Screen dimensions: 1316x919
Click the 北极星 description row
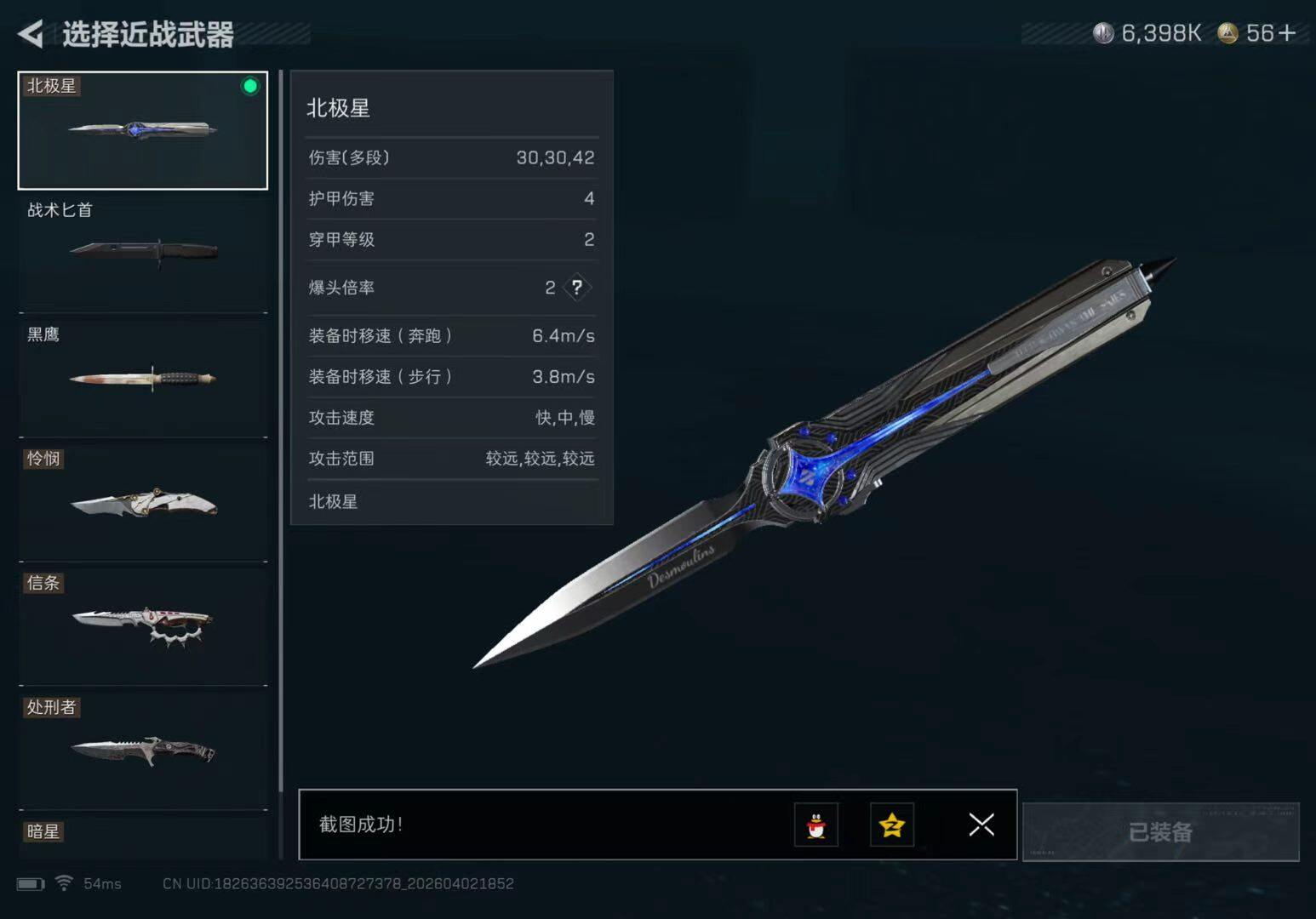[452, 502]
